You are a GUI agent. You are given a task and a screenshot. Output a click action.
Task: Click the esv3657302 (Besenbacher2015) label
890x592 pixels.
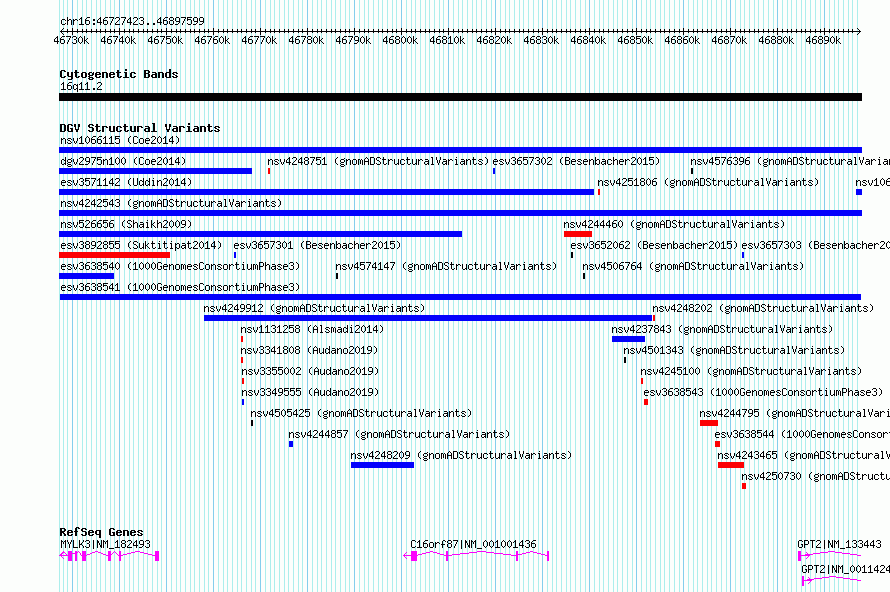(x=576, y=161)
